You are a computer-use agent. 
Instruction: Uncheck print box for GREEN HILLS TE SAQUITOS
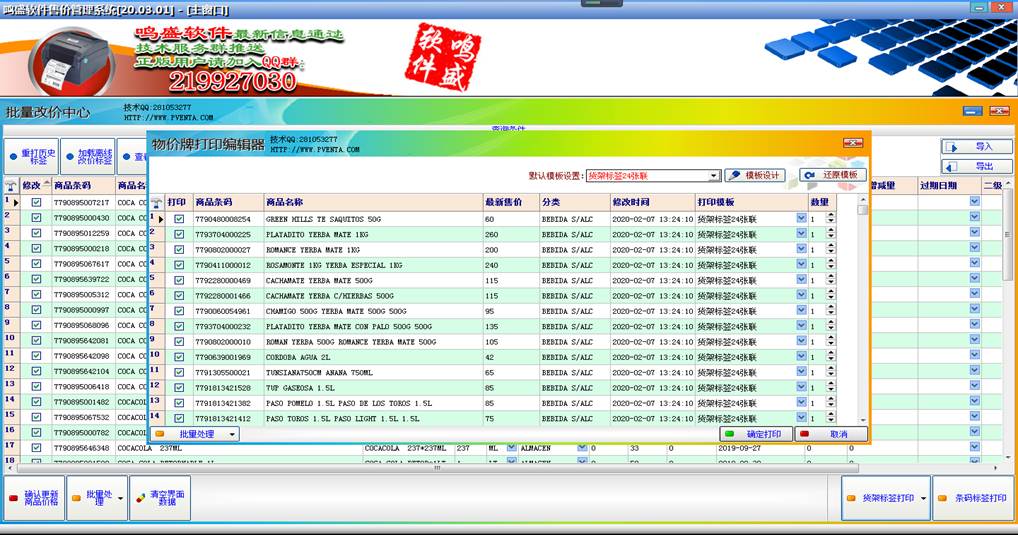pyautogui.click(x=179, y=219)
